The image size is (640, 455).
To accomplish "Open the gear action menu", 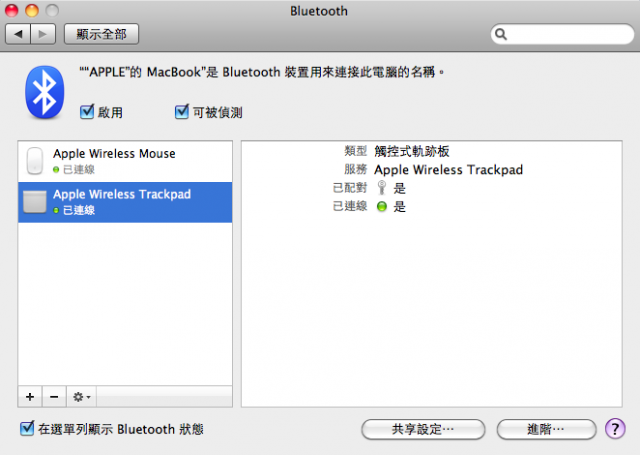I will click(82, 397).
